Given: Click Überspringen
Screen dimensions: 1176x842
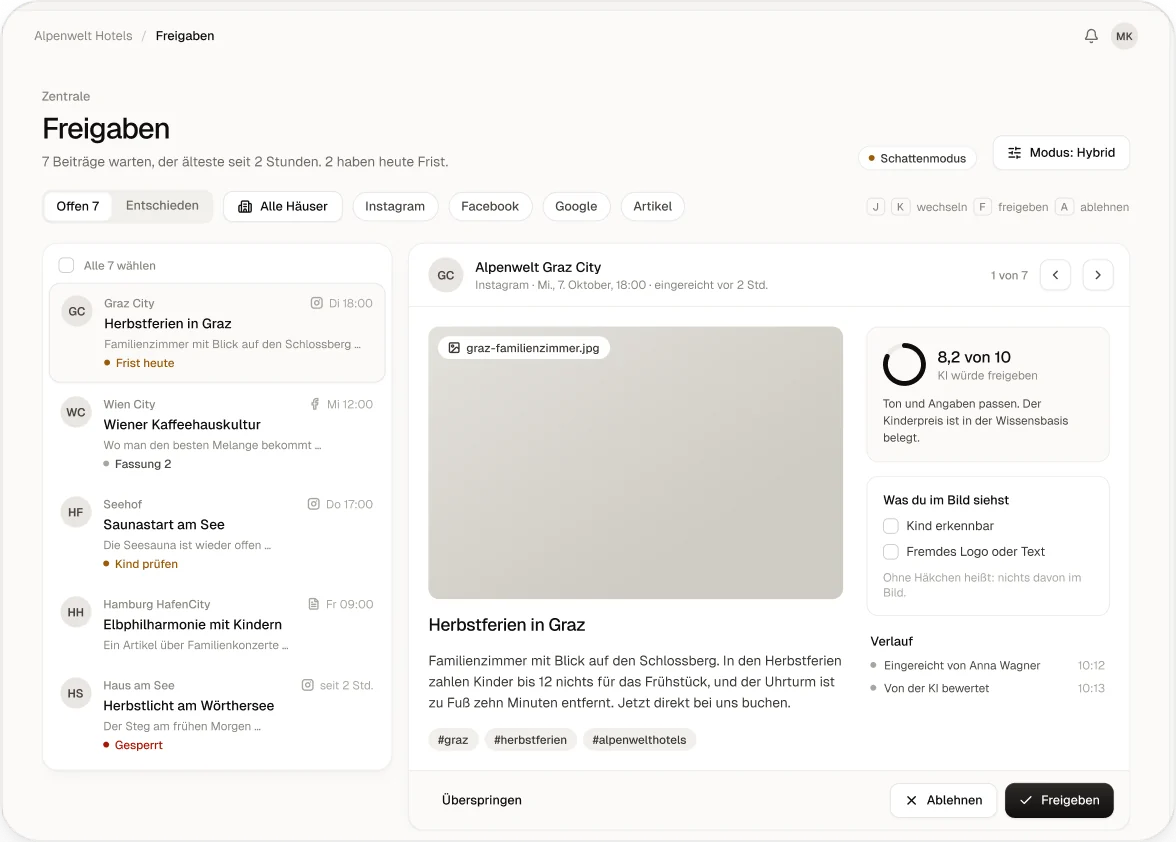Looking at the screenshot, I should 482,800.
